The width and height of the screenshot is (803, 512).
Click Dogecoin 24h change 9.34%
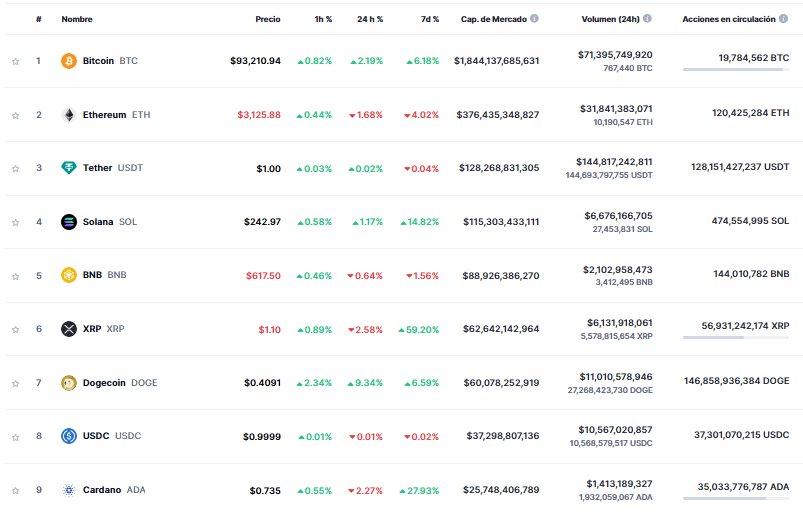click(365, 383)
